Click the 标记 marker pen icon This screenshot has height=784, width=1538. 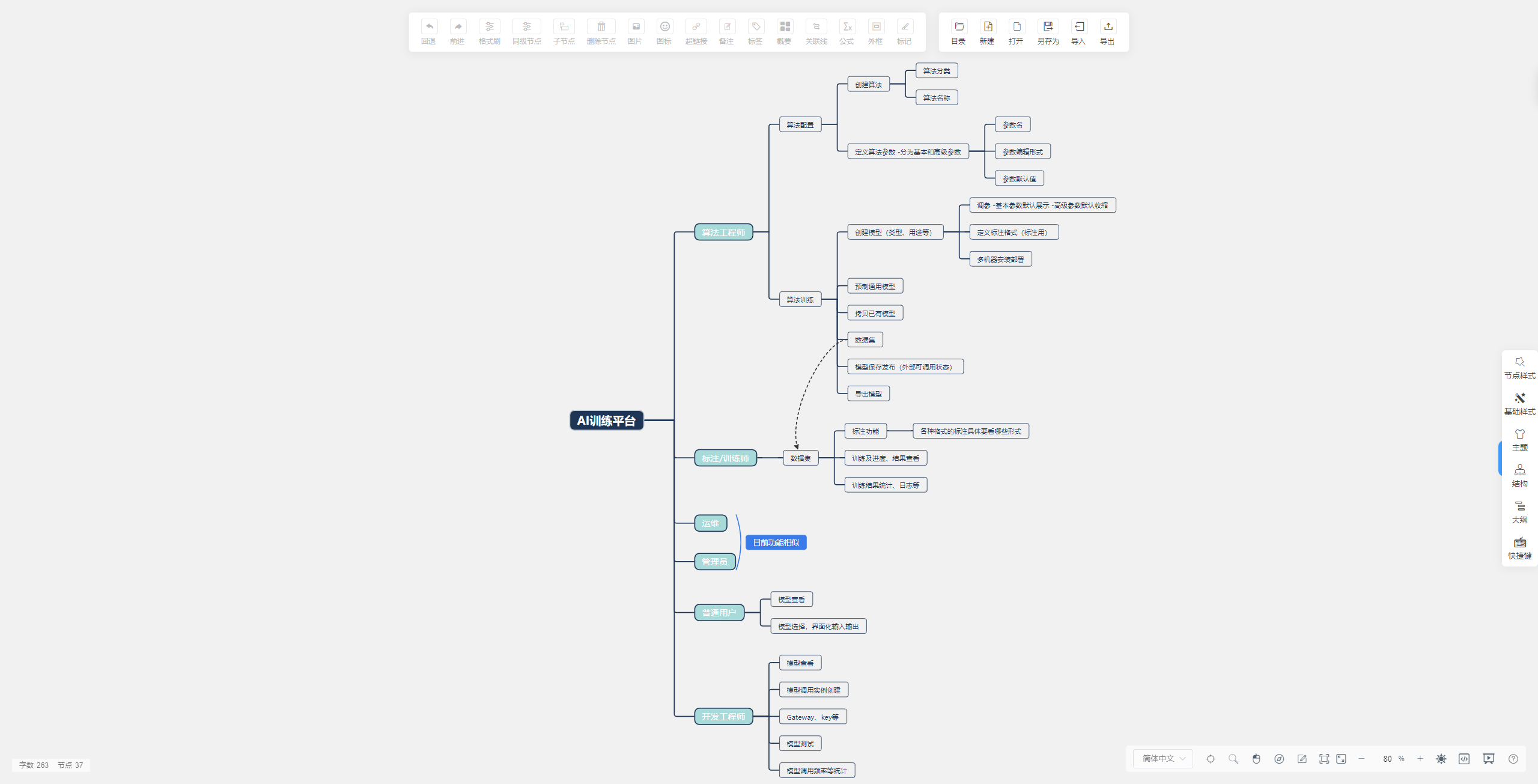tap(905, 26)
